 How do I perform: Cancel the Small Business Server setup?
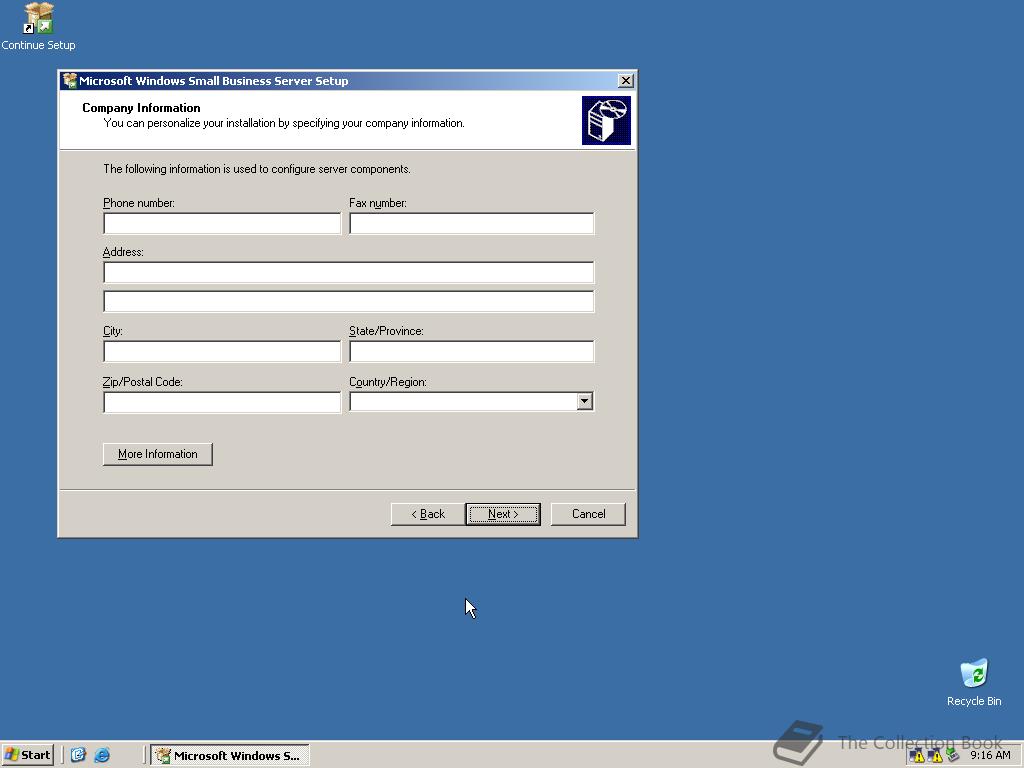(x=588, y=514)
